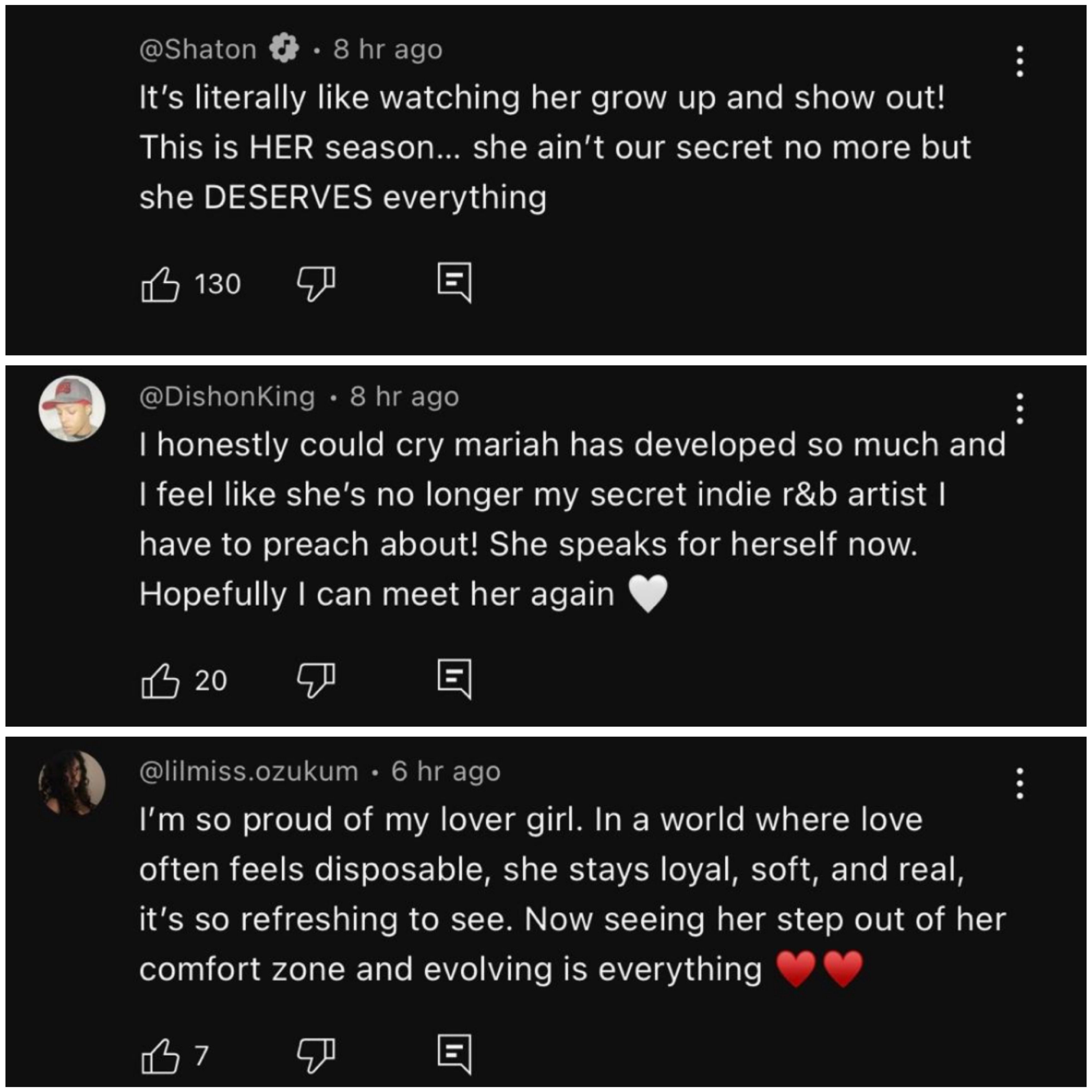The height and width of the screenshot is (1092, 1092).
Task: Open options menu for @Shaton comment
Action: pos(1020,61)
